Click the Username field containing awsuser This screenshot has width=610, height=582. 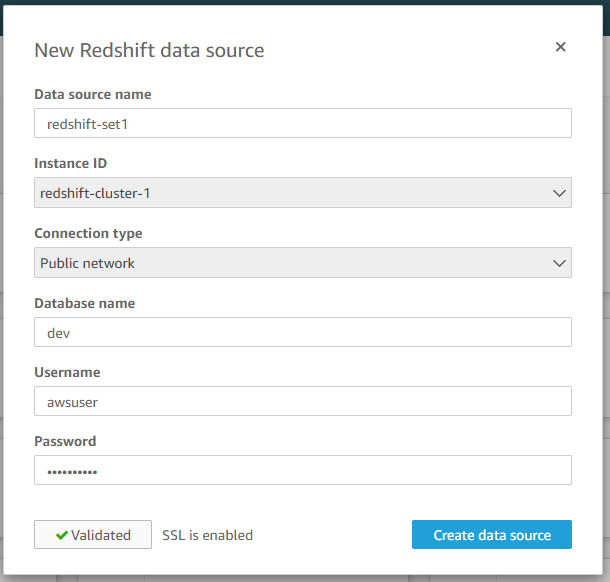(303, 401)
